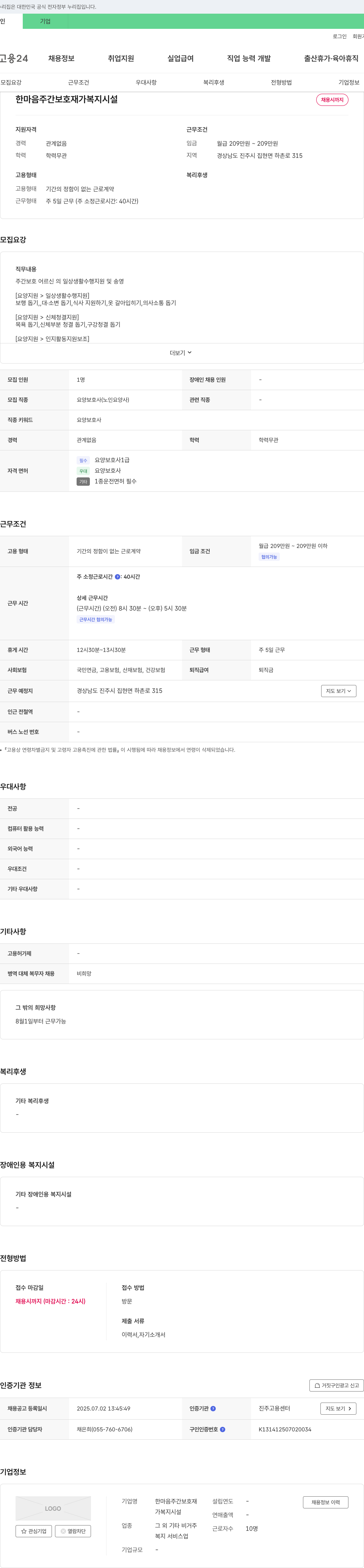
Task: Click the contact 채은희(055-760-6706)
Action: click(105, 1429)
